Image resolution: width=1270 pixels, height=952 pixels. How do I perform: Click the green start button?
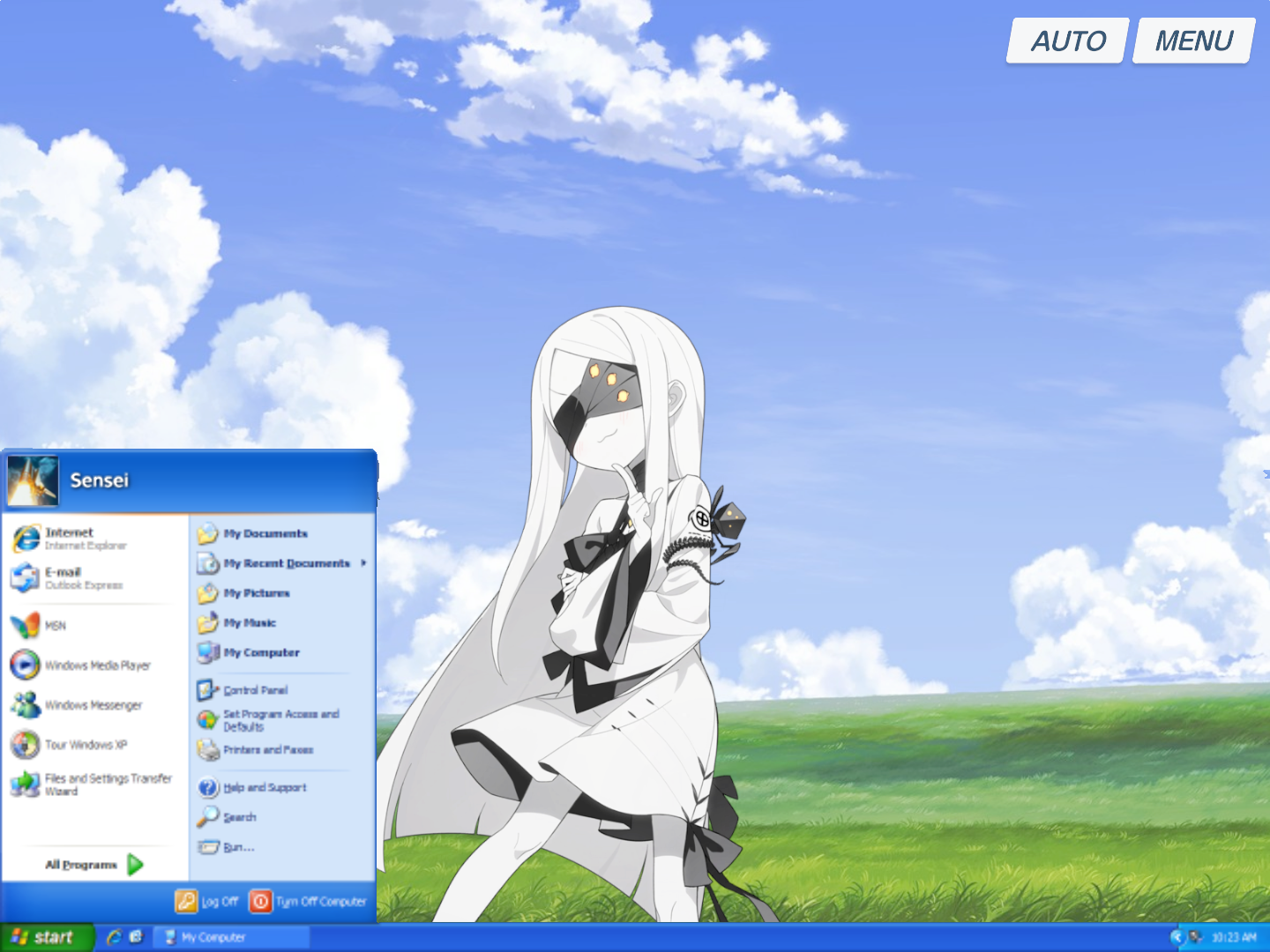click(x=46, y=937)
